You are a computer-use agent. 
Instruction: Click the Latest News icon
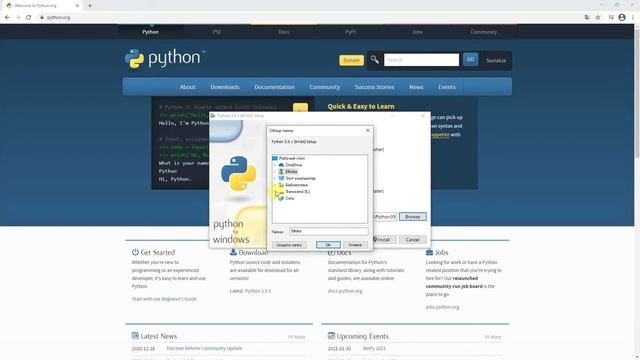coord(135,336)
